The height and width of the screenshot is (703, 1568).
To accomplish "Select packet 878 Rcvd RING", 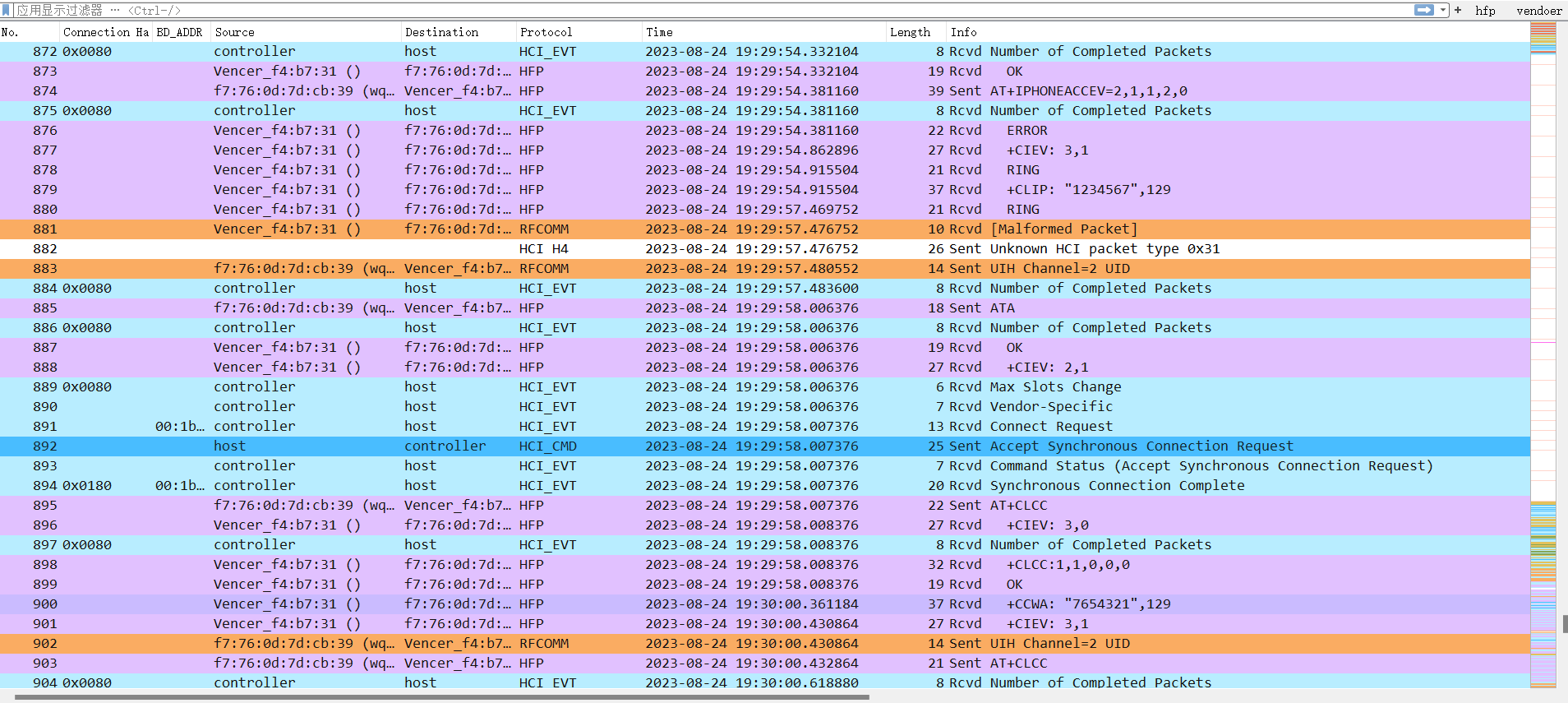I will pyautogui.click(x=764, y=169).
